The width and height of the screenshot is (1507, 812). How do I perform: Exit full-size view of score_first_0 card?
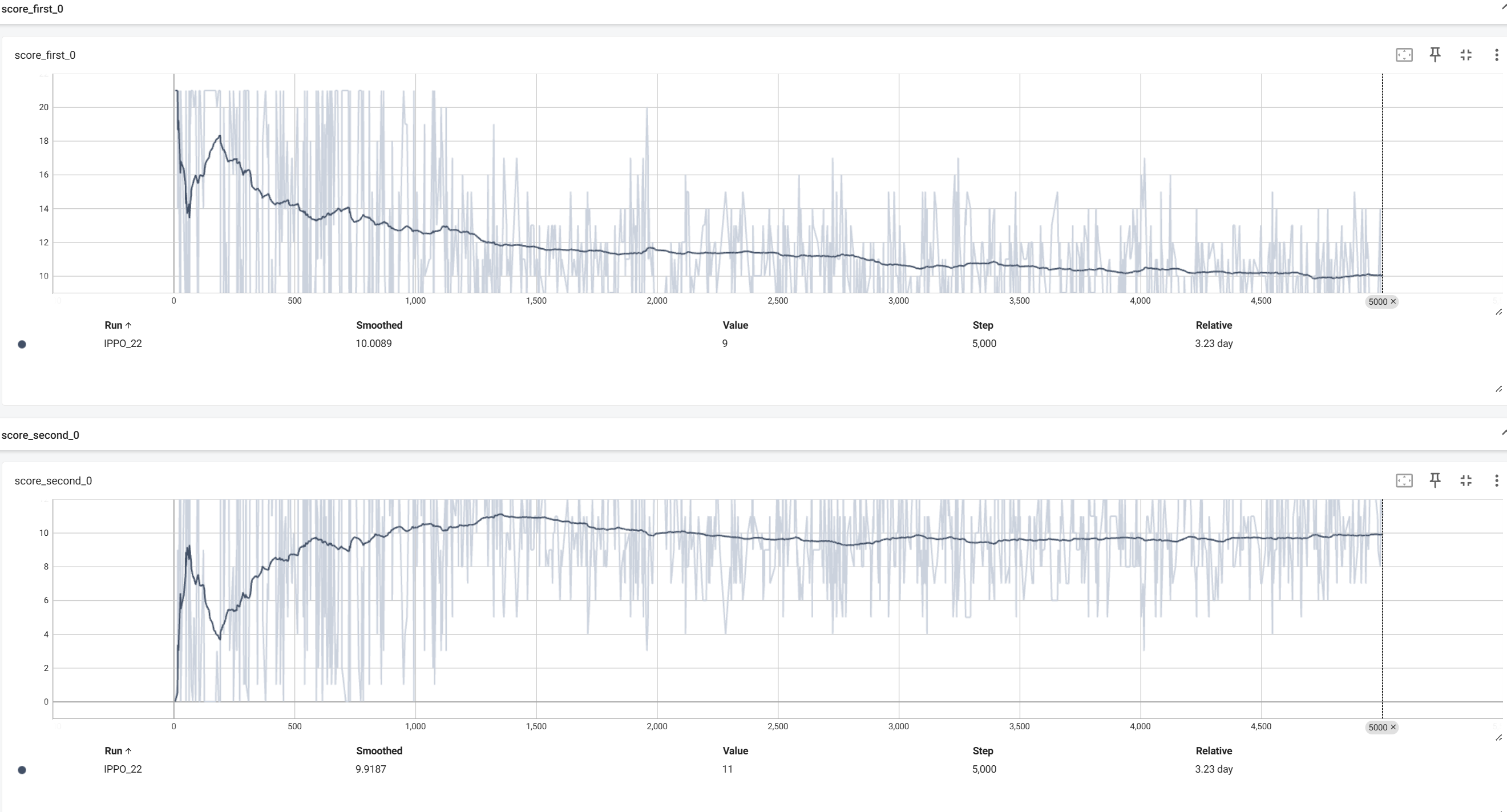(1466, 55)
